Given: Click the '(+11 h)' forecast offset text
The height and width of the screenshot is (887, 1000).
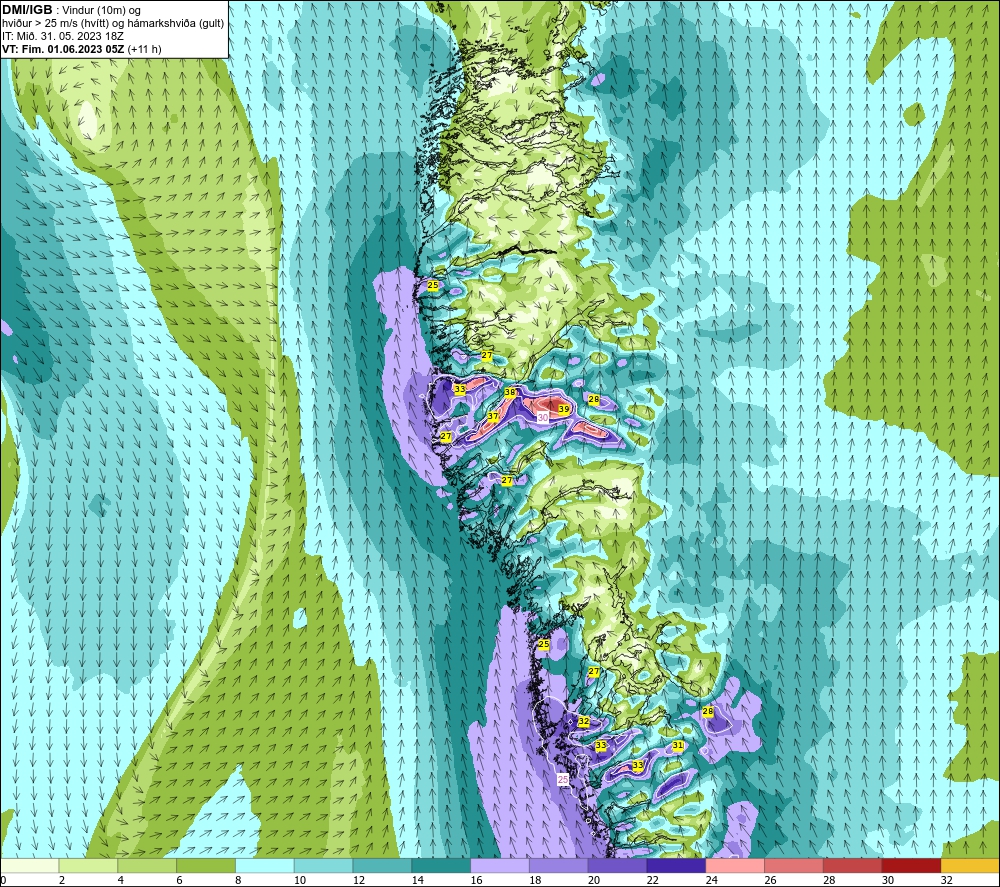Looking at the screenshot, I should coord(145,49).
